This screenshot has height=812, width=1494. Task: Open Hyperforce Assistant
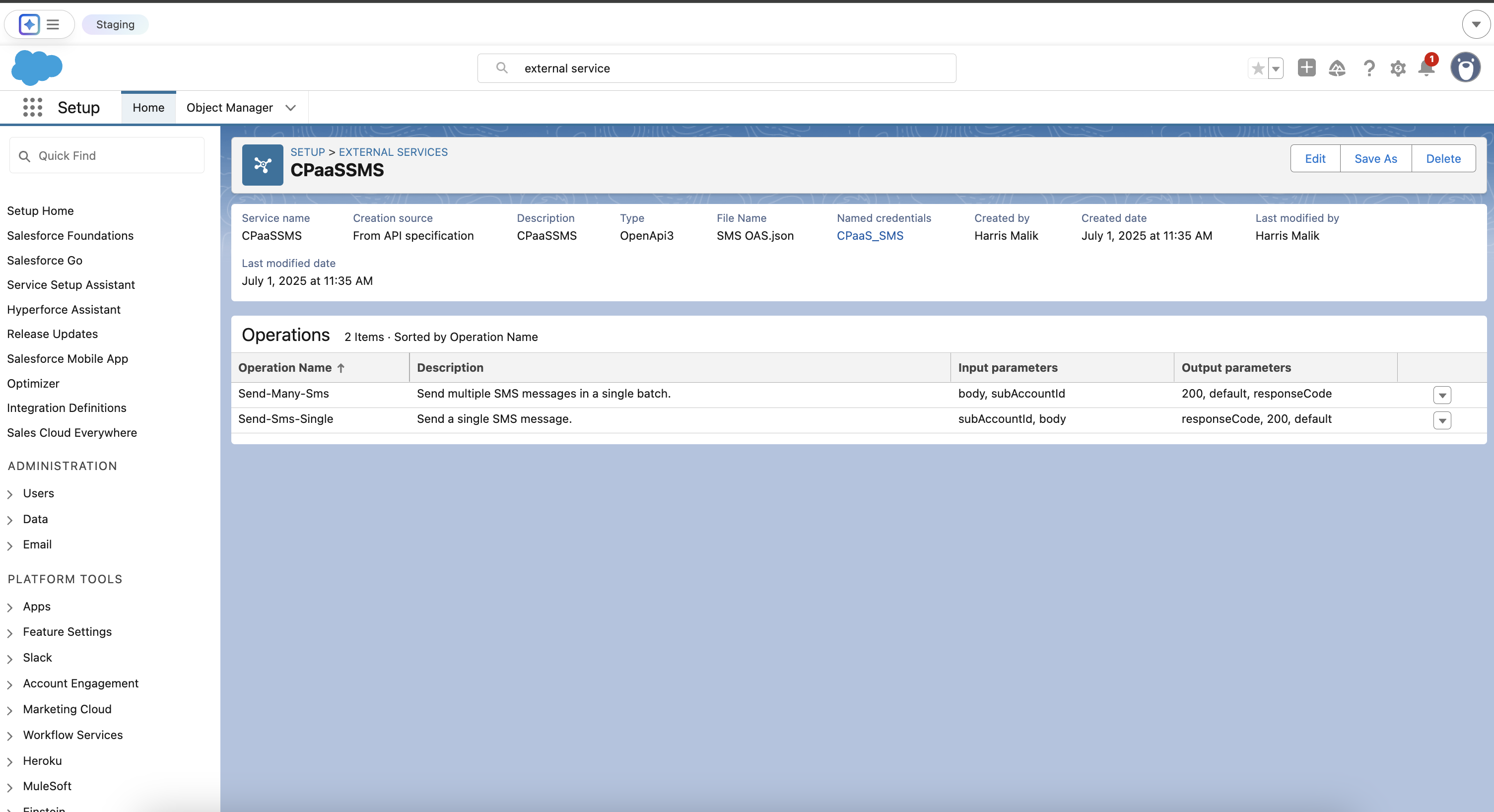point(64,310)
